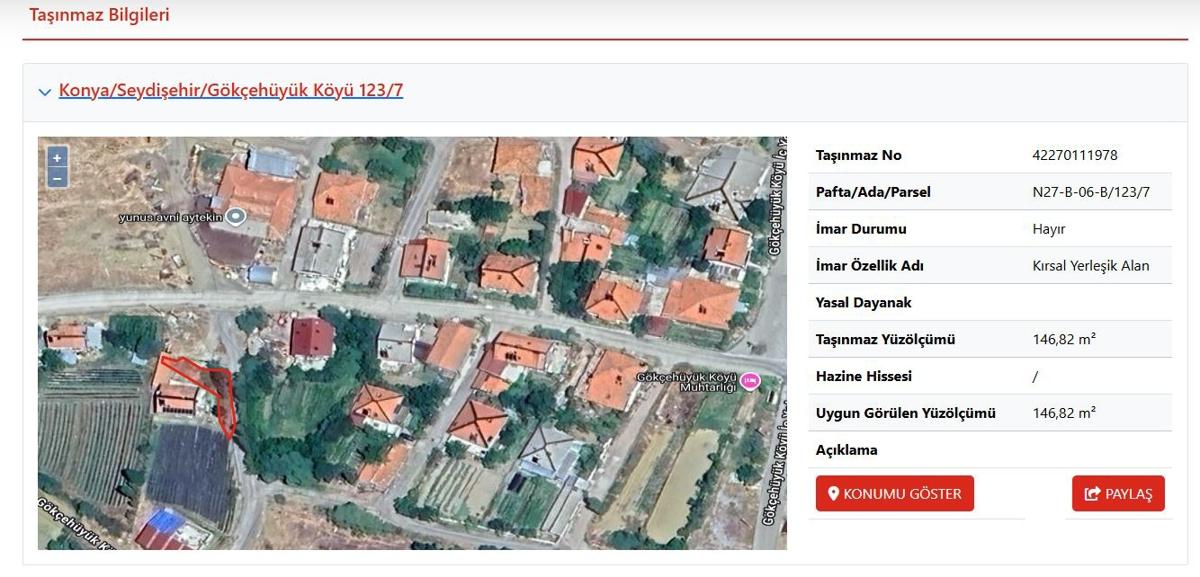Image resolution: width=1200 pixels, height=577 pixels.
Task: Zoom out on the satellite map
Action: pos(57,178)
